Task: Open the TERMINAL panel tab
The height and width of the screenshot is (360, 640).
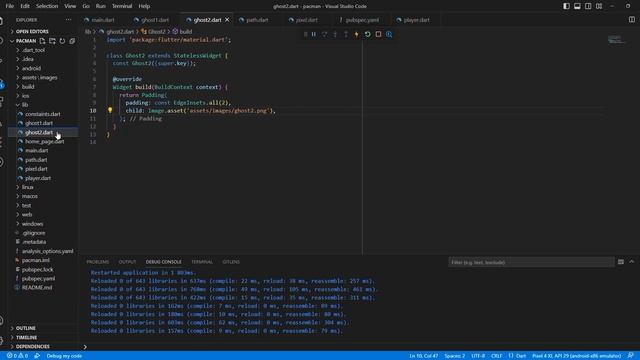Action: pyautogui.click(x=202, y=262)
